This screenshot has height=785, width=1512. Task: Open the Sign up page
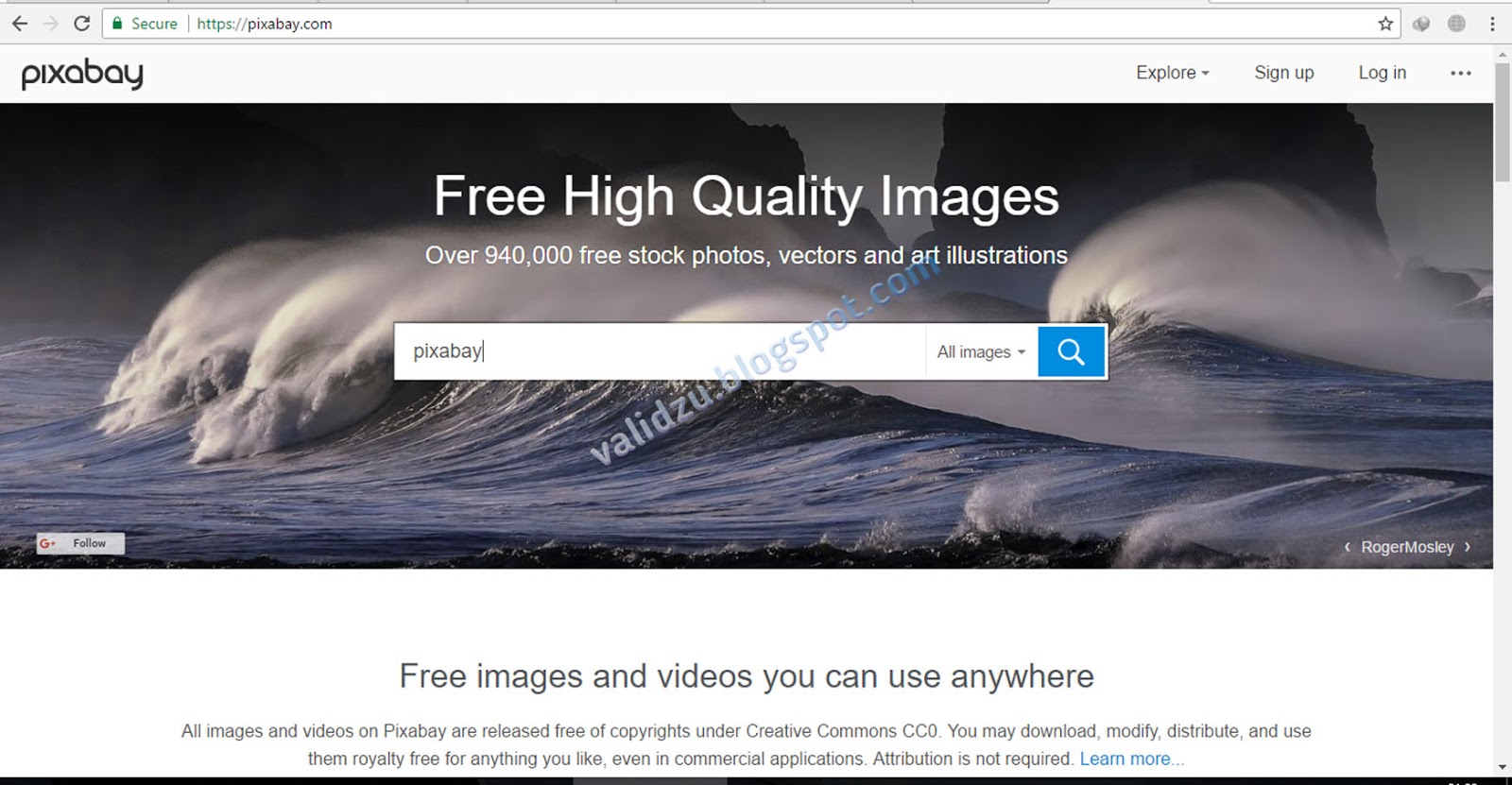point(1283,73)
